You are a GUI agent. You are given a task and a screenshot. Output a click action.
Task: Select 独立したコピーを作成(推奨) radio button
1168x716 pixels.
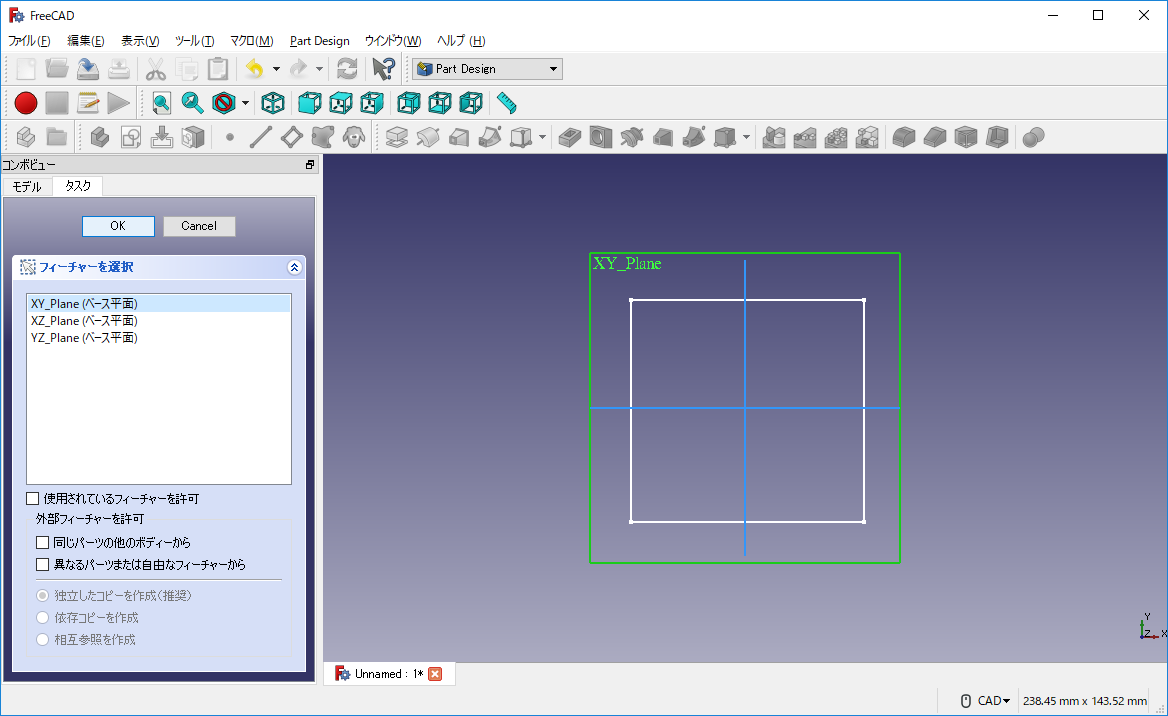click(x=42, y=595)
